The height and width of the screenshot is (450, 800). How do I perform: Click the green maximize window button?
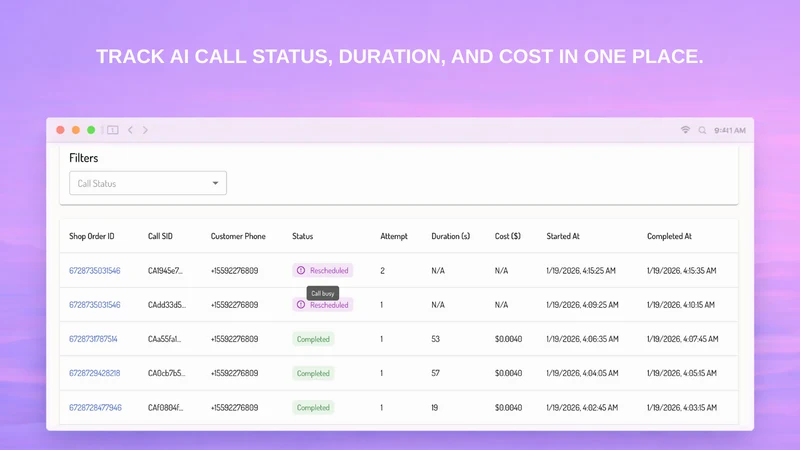point(91,130)
